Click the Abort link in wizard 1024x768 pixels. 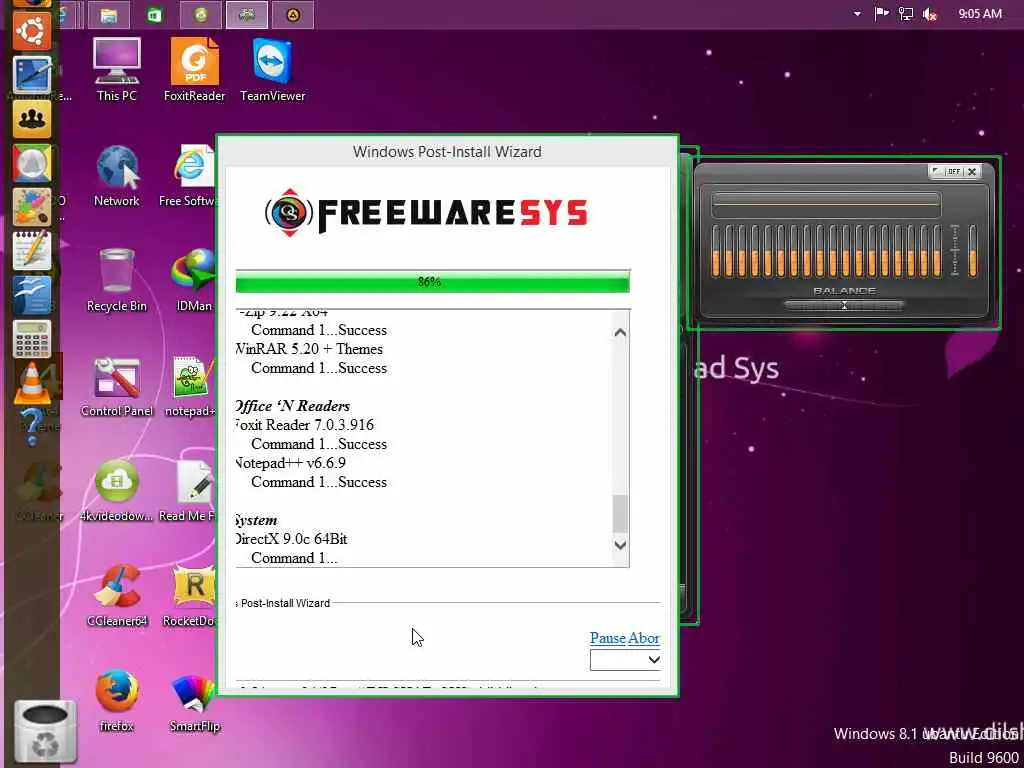tap(644, 638)
